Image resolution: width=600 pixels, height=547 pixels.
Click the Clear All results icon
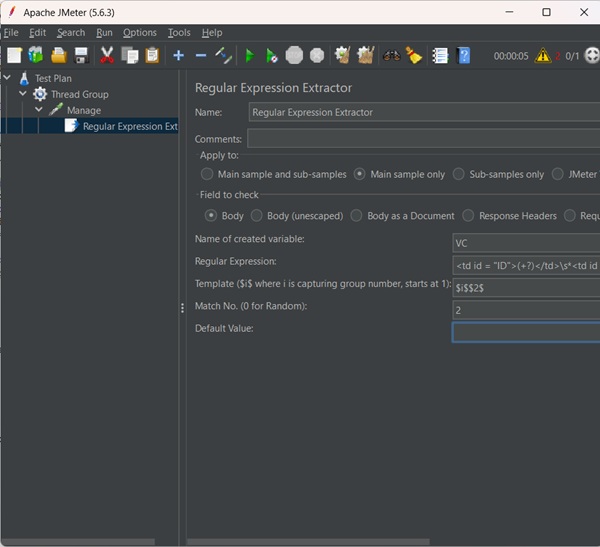365,56
